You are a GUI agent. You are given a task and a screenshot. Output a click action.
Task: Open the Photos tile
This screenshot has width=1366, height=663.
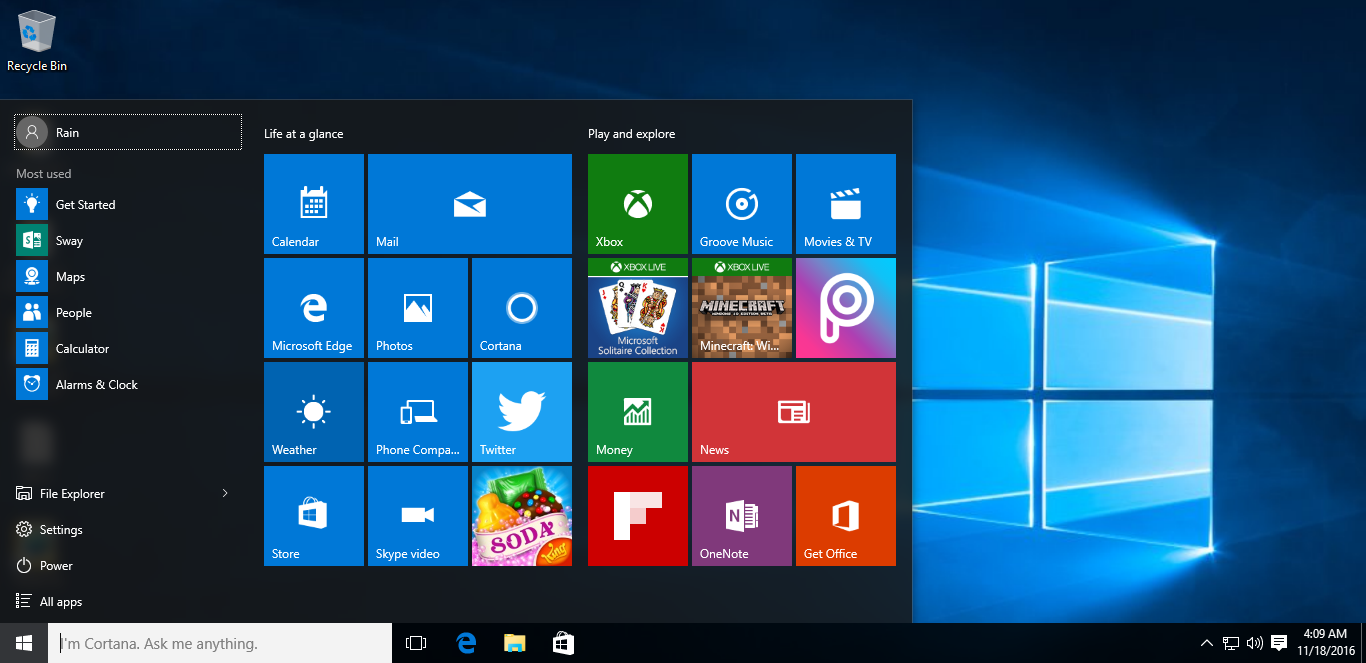418,308
